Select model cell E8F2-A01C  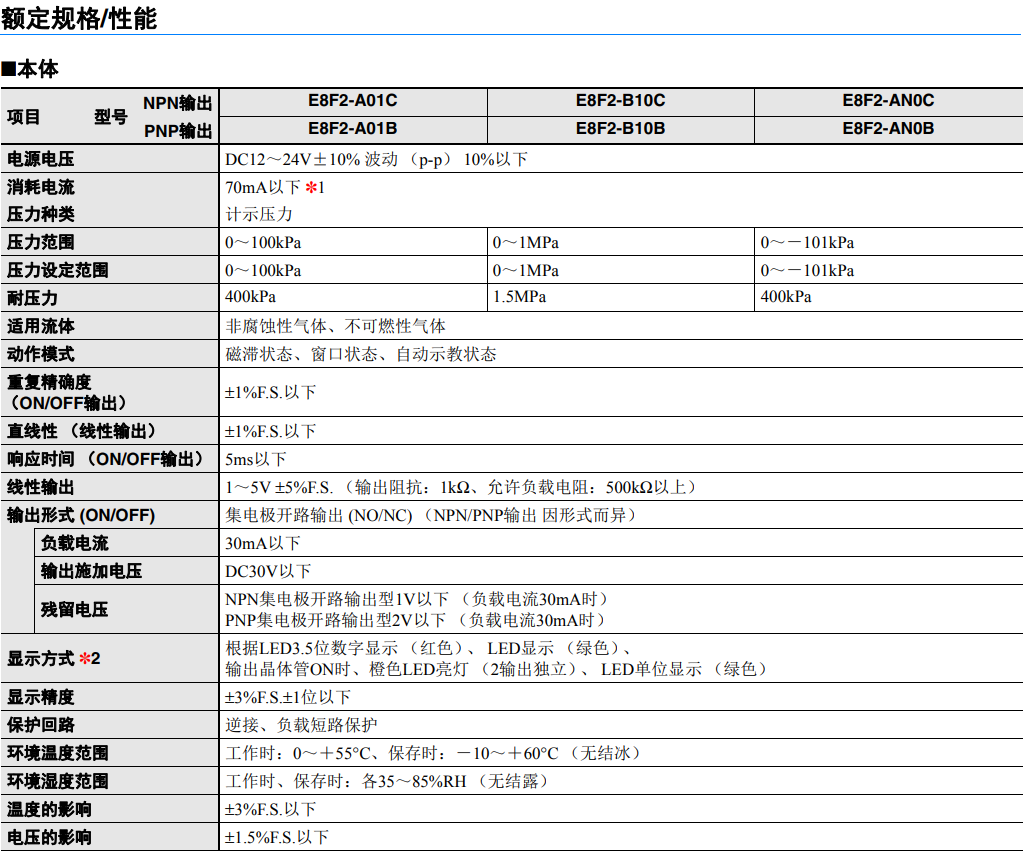click(x=353, y=101)
